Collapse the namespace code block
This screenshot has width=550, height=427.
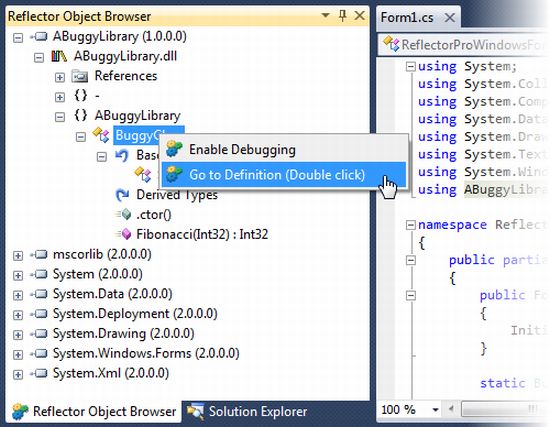click(410, 225)
